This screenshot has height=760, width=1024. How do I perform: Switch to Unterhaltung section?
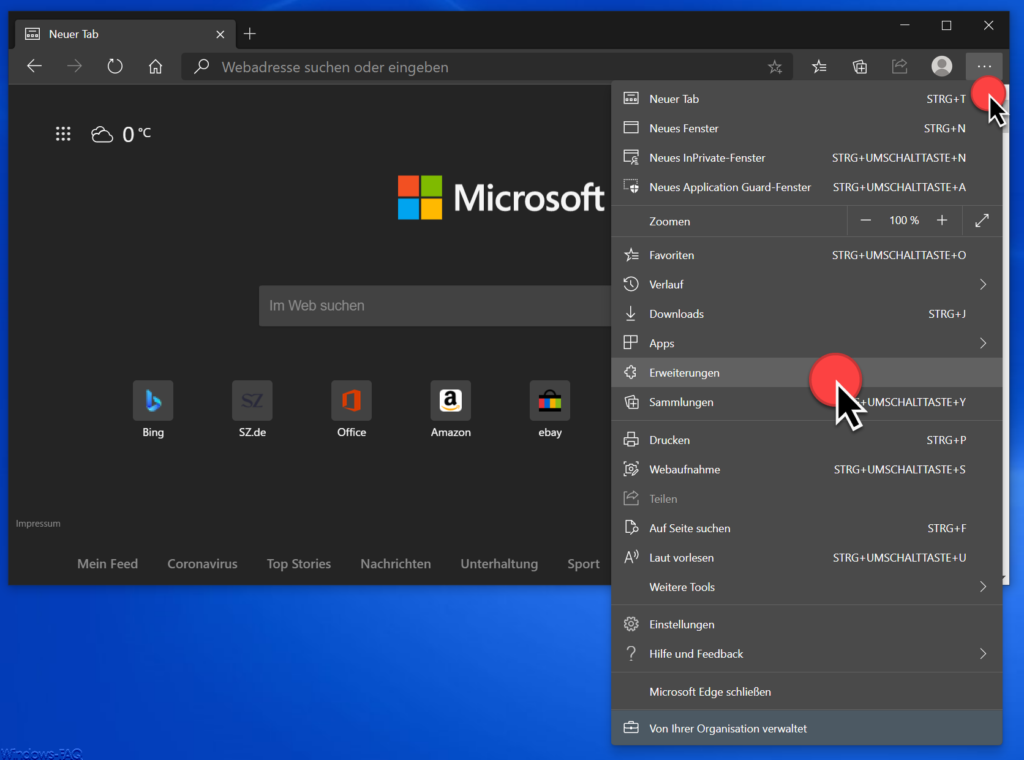click(x=499, y=563)
